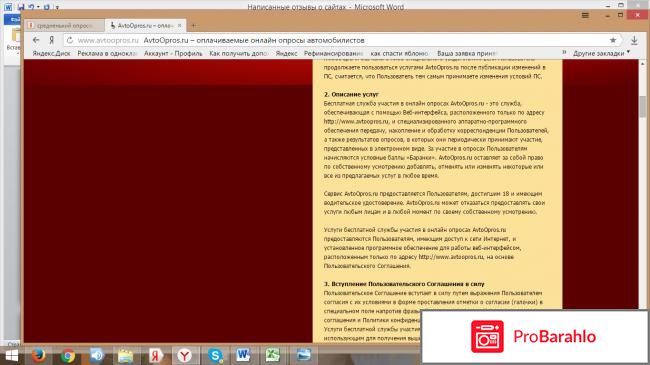650x365 pixels.
Task: Open a new tab with the plus button
Action: (x=194, y=26)
